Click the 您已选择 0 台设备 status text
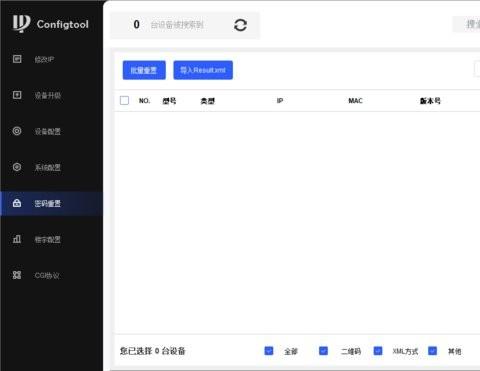480x371 pixels. 153,351
